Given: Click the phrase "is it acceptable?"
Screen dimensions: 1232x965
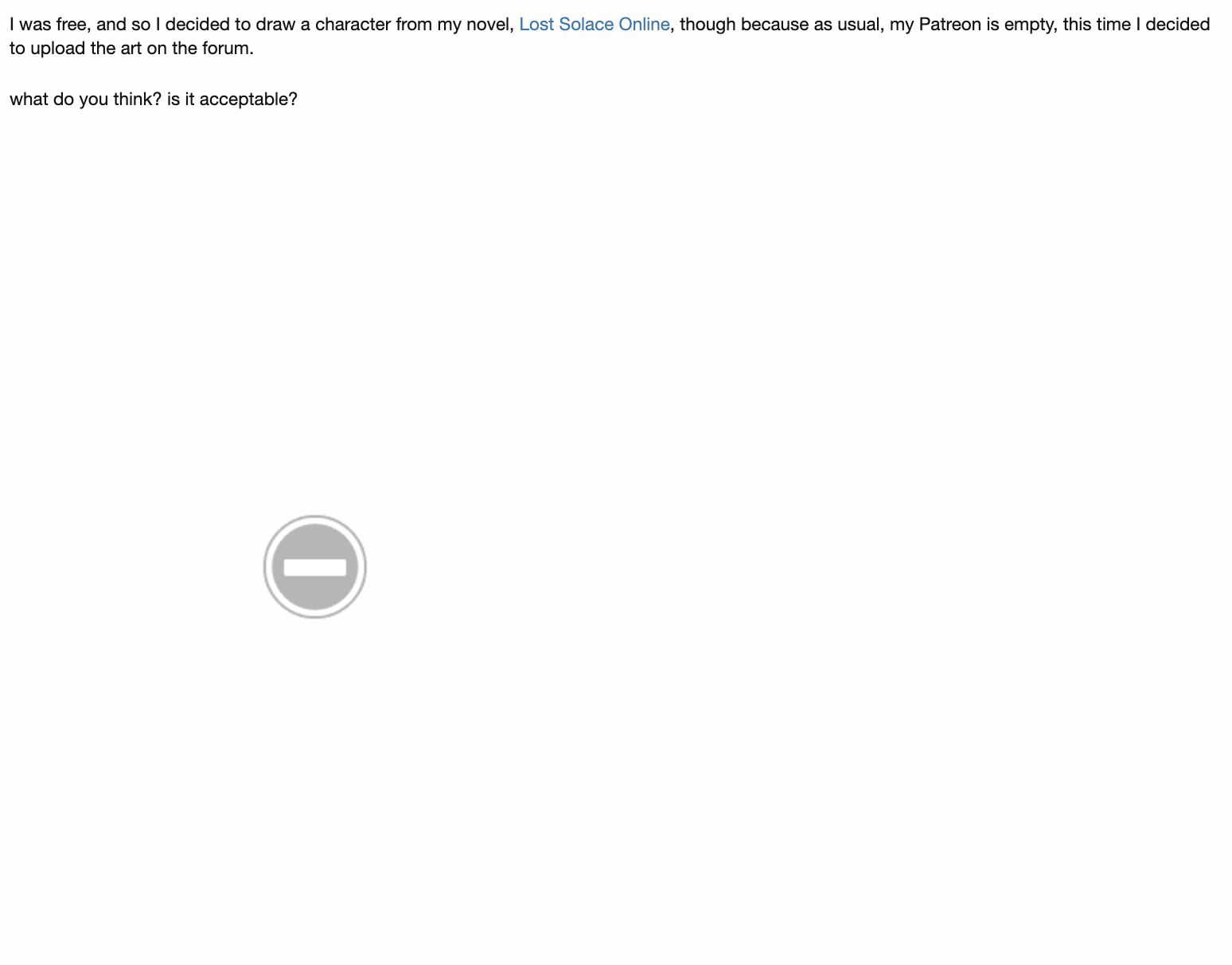Looking at the screenshot, I should [x=232, y=100].
